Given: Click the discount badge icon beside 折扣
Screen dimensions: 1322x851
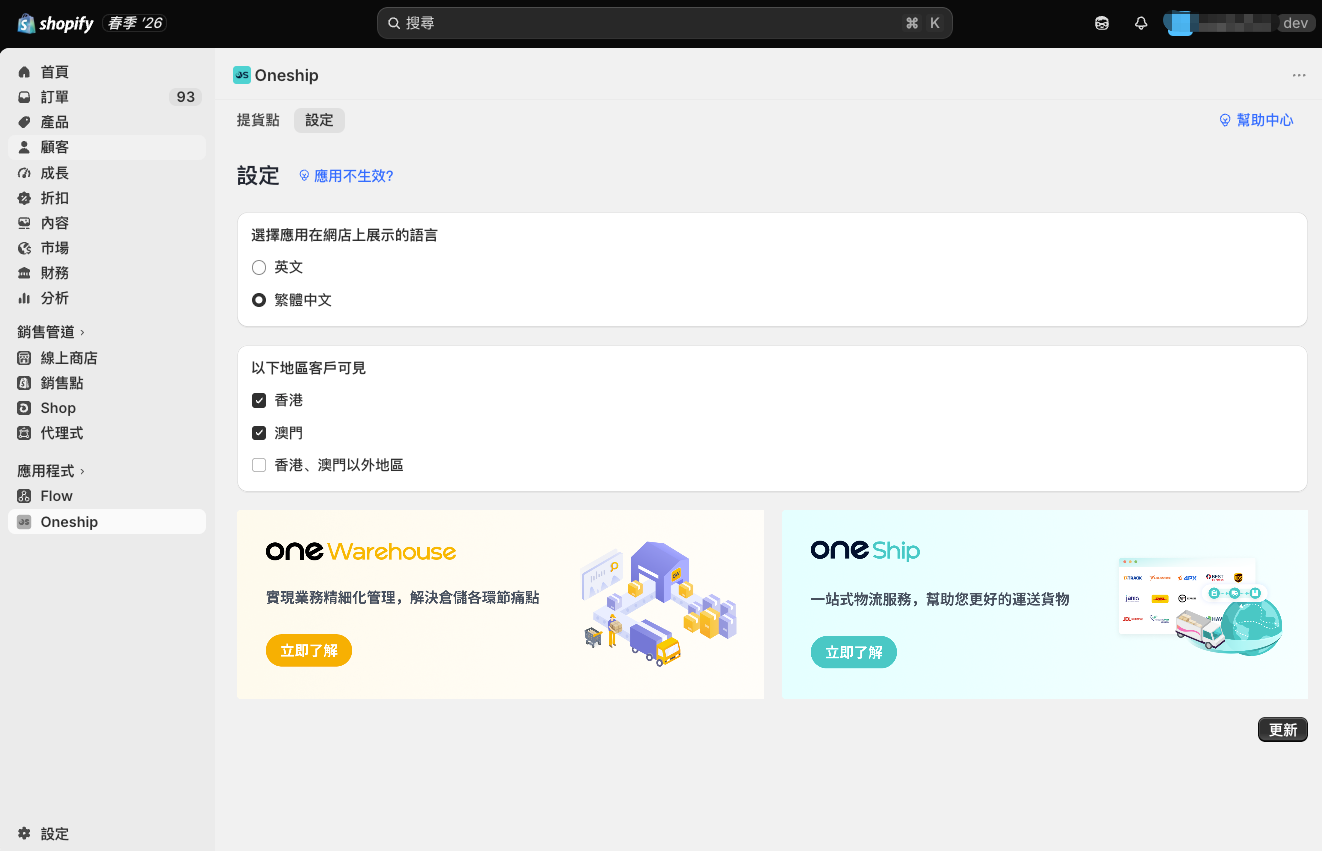Looking at the screenshot, I should tap(25, 198).
